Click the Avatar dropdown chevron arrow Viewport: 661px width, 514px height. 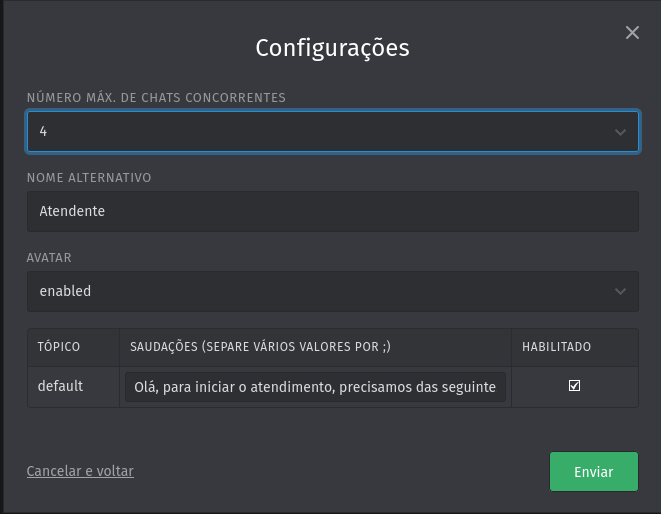pyautogui.click(x=620, y=292)
